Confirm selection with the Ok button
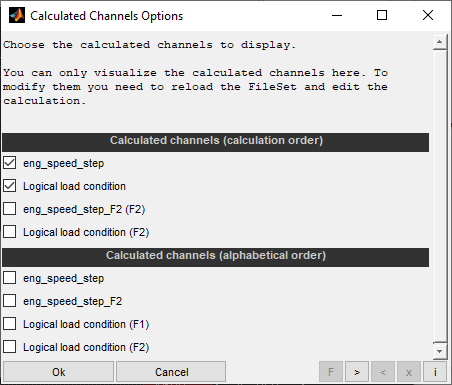 pos(59,372)
